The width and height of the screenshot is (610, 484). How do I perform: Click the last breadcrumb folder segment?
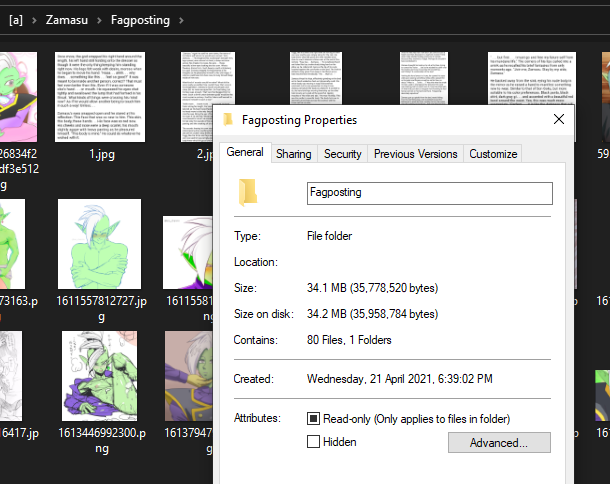click(140, 20)
